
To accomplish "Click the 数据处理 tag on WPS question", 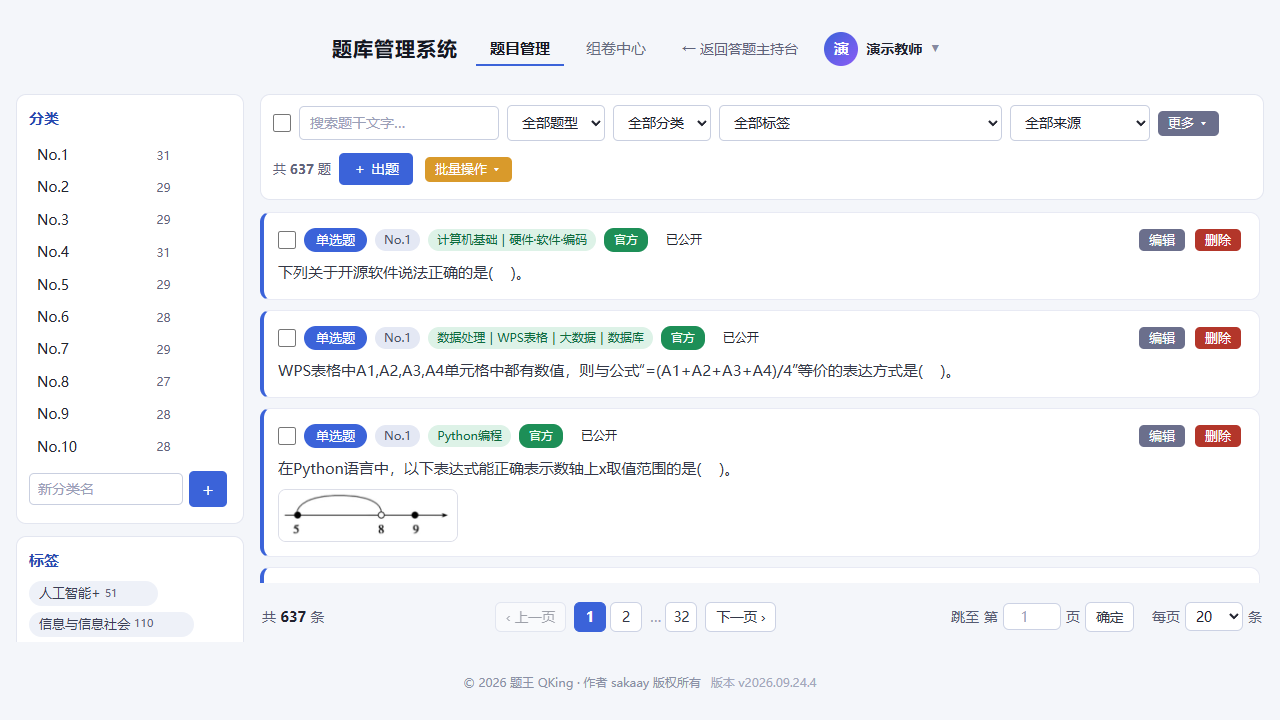I will pyautogui.click(x=540, y=338).
